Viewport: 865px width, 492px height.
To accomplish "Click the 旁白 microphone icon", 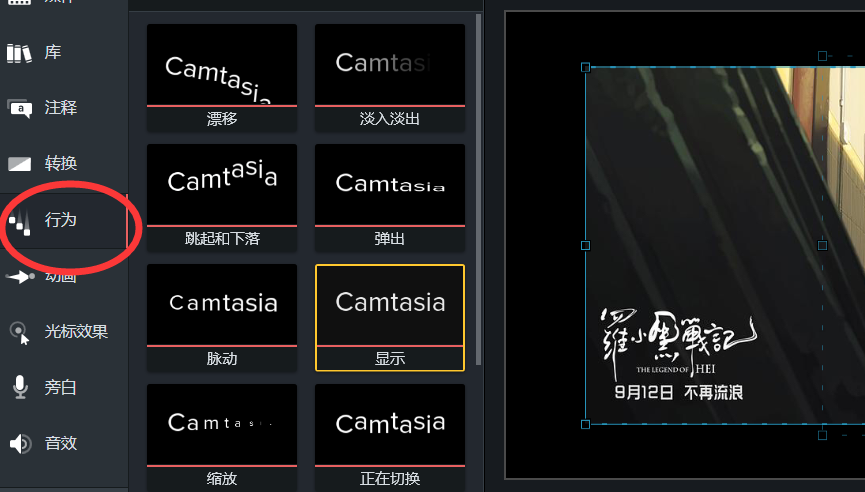I will 20,387.
